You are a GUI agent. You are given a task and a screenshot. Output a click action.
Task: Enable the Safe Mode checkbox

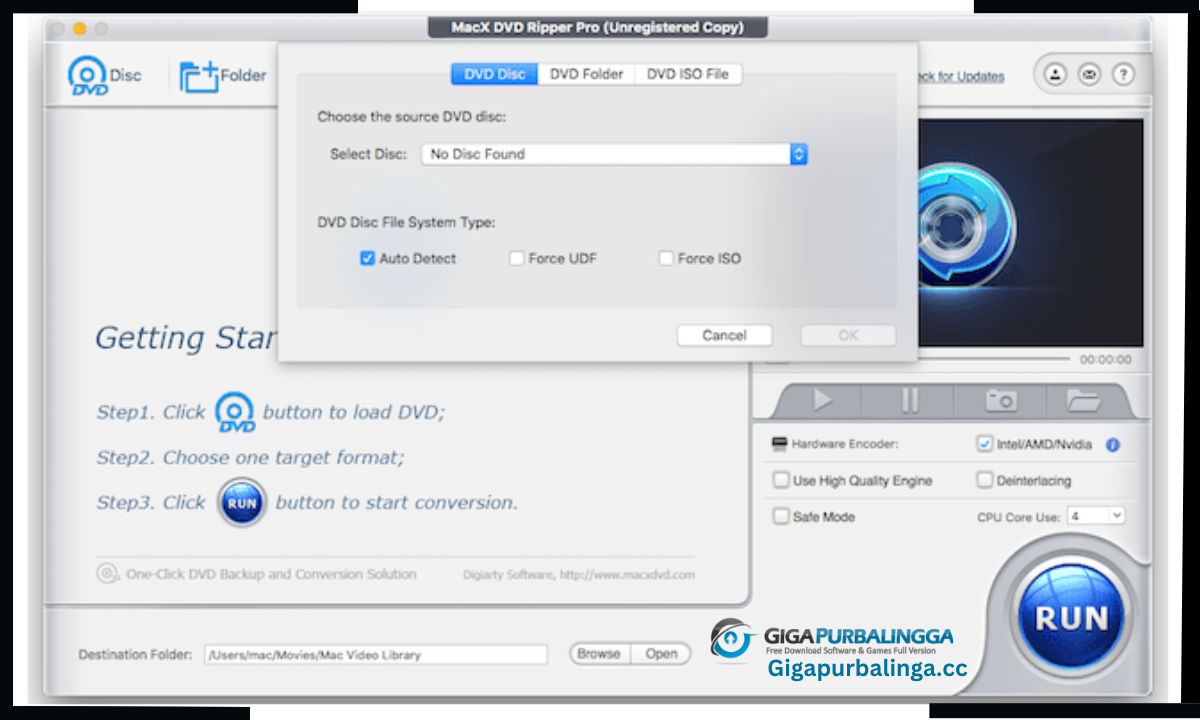click(x=781, y=516)
